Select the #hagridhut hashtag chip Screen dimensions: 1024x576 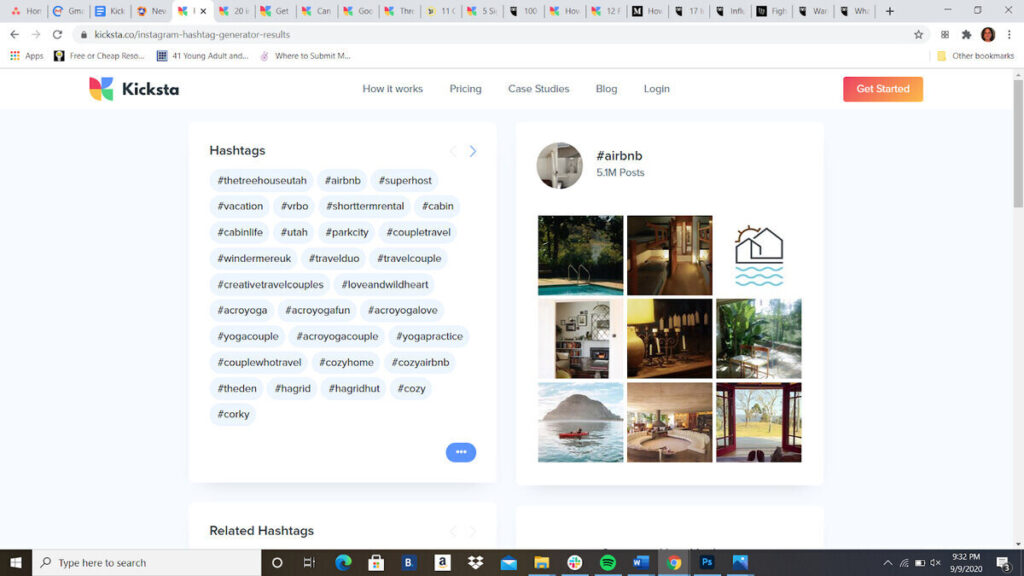tap(354, 389)
